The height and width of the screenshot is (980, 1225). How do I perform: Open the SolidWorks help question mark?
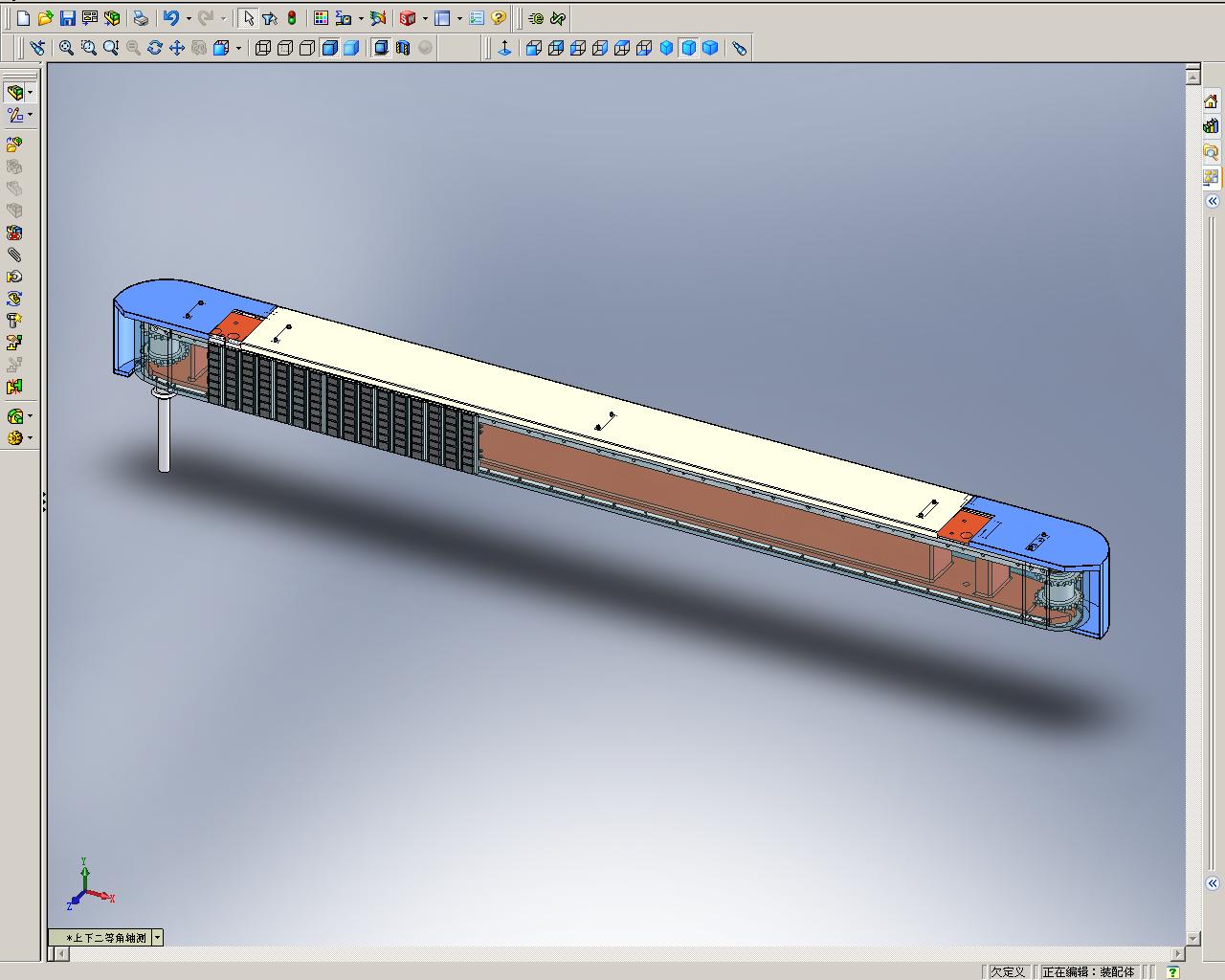498,18
